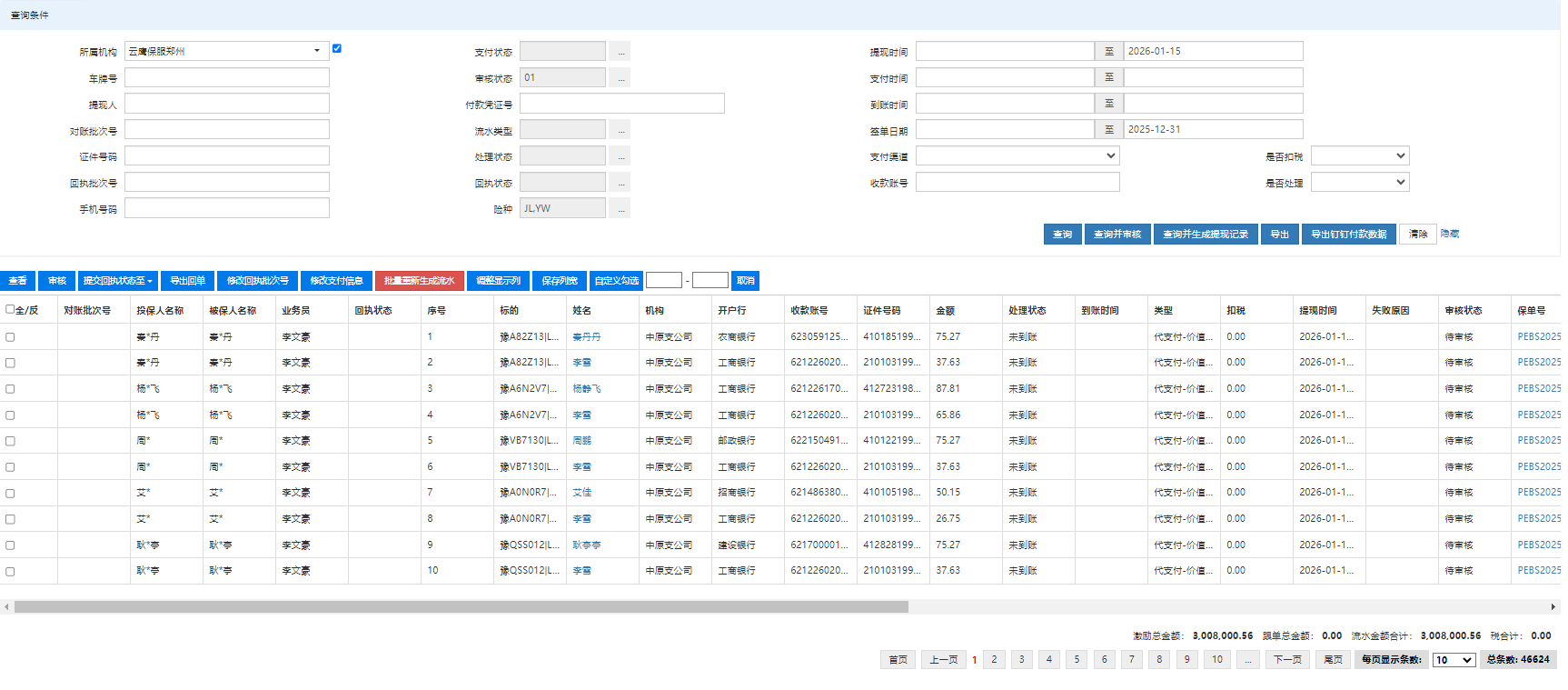The image size is (1568, 690).
Task: Click the 调整显示列 toolbar button
Action: [498, 281]
